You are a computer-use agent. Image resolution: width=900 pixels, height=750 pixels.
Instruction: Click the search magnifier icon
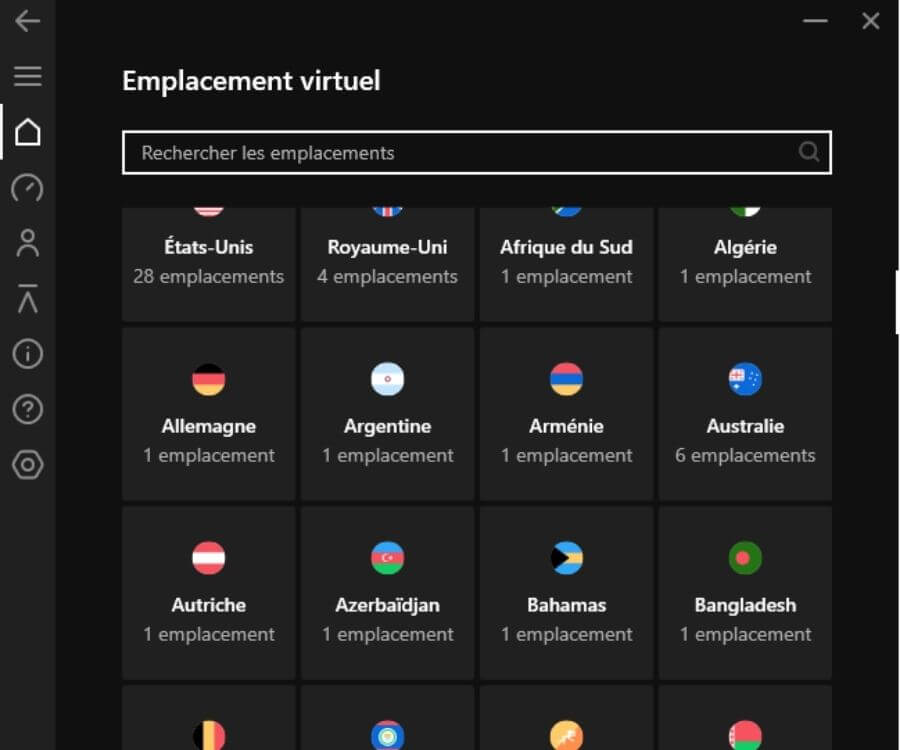809,152
